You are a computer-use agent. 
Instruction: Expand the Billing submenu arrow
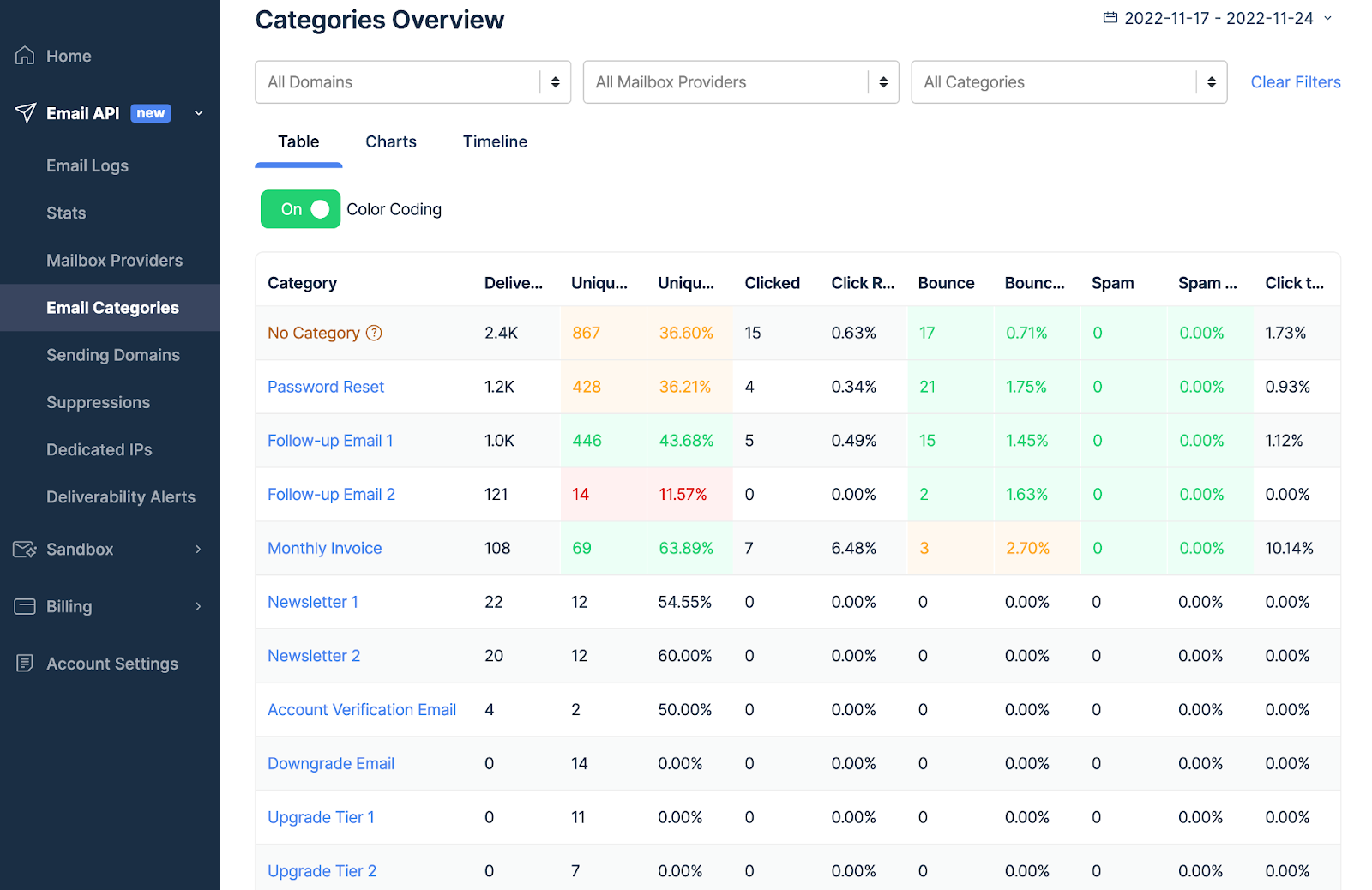(x=199, y=607)
